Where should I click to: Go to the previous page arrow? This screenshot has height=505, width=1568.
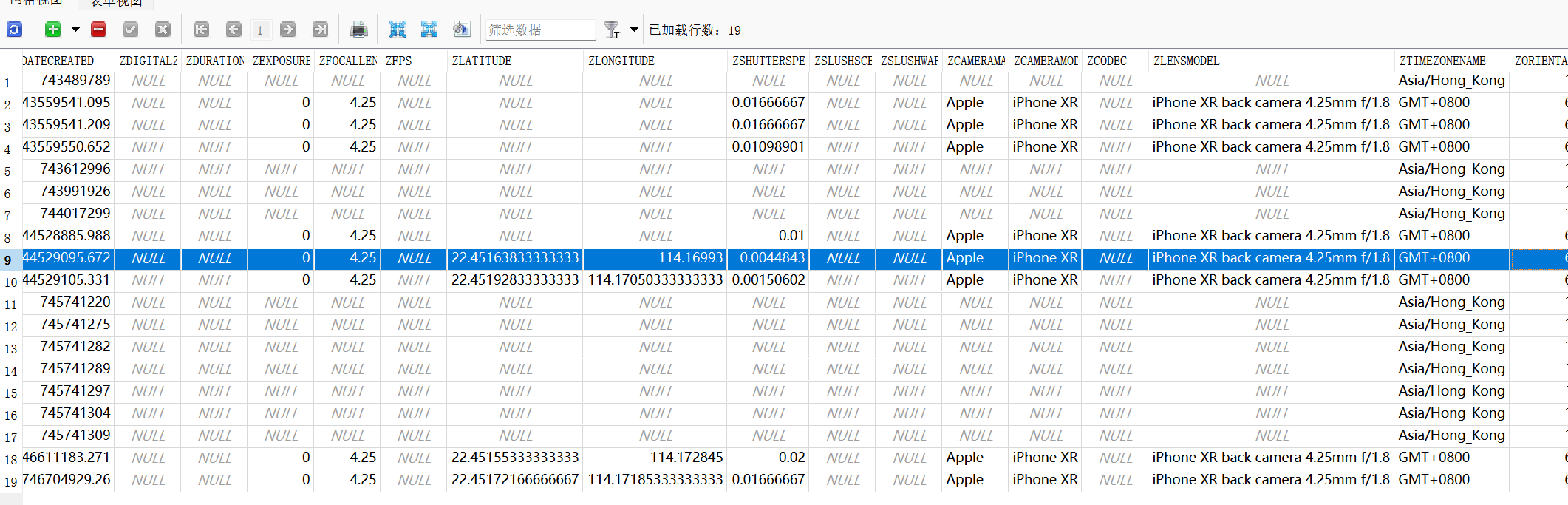(x=234, y=30)
